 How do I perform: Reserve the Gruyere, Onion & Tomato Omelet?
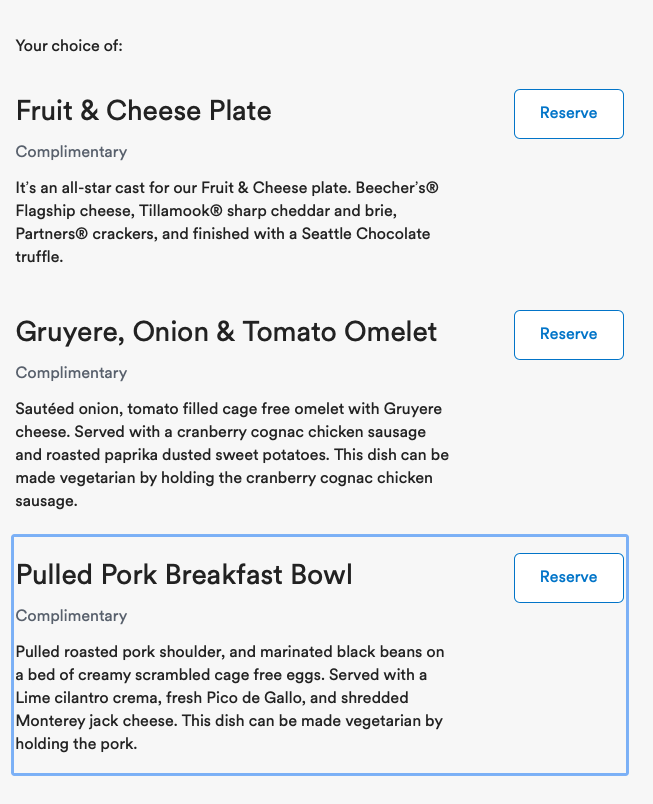coord(568,335)
